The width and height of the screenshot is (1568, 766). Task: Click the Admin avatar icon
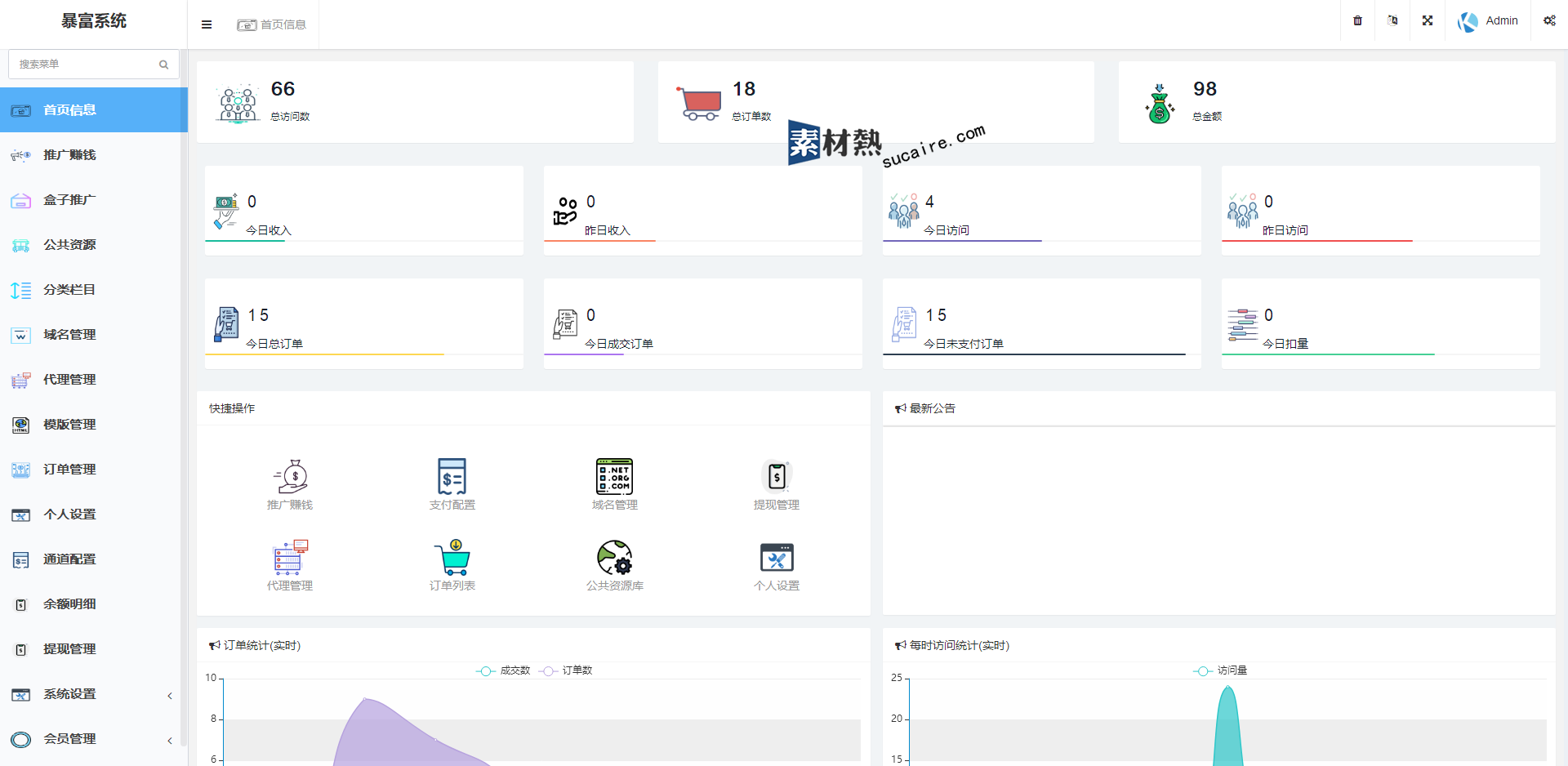pos(1468,21)
